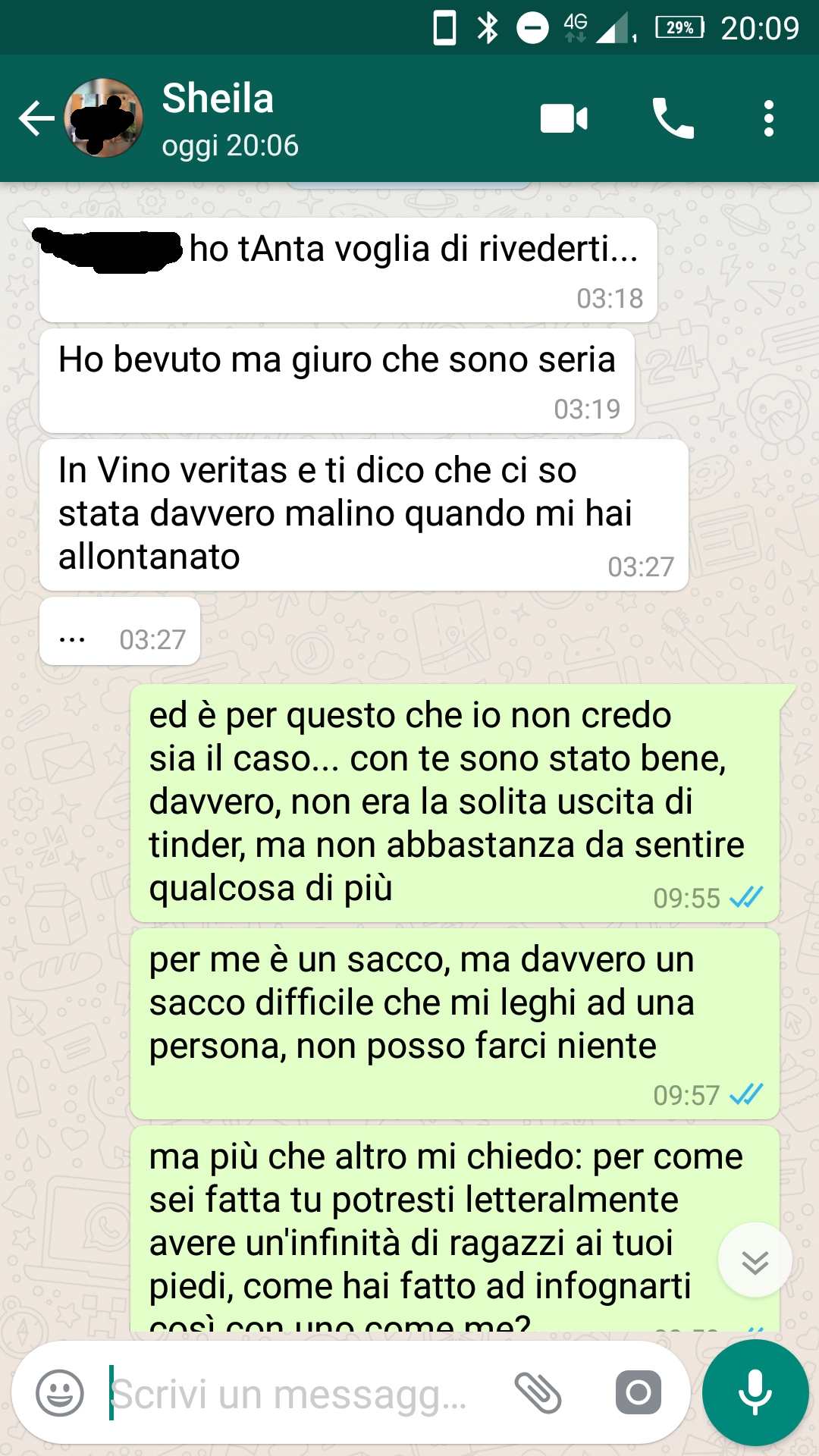This screenshot has width=819, height=1456.
Task: Tap the microphone voice message button
Action: click(755, 1392)
